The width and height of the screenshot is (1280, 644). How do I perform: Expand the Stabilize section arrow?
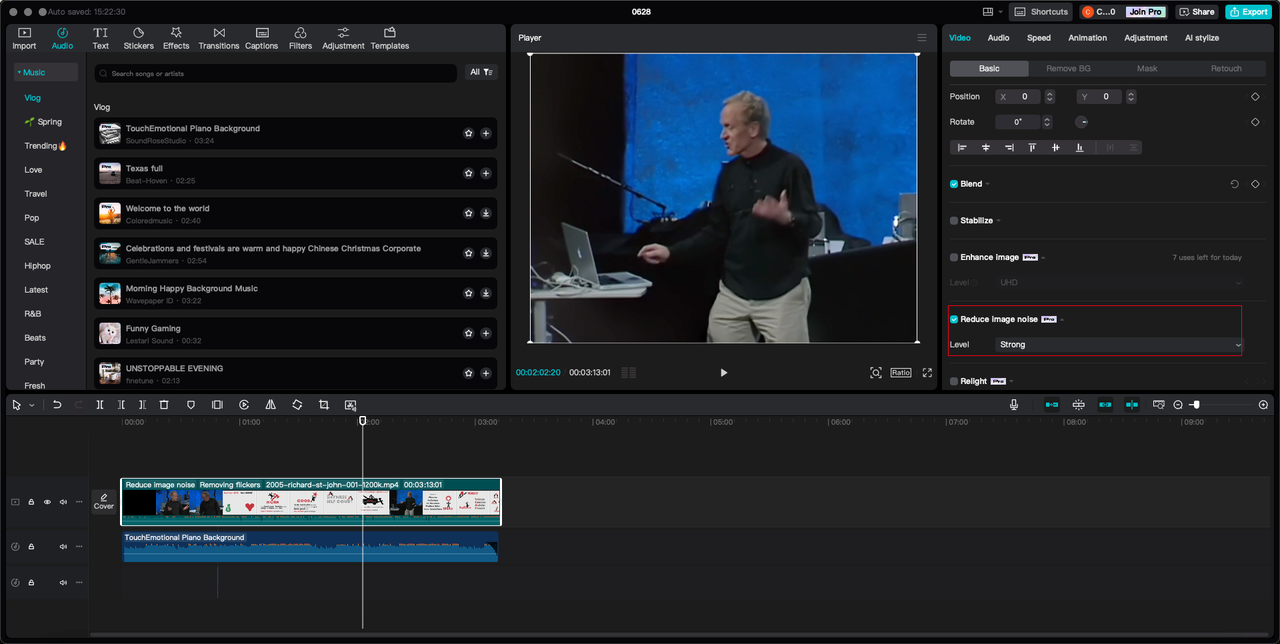pos(998,221)
